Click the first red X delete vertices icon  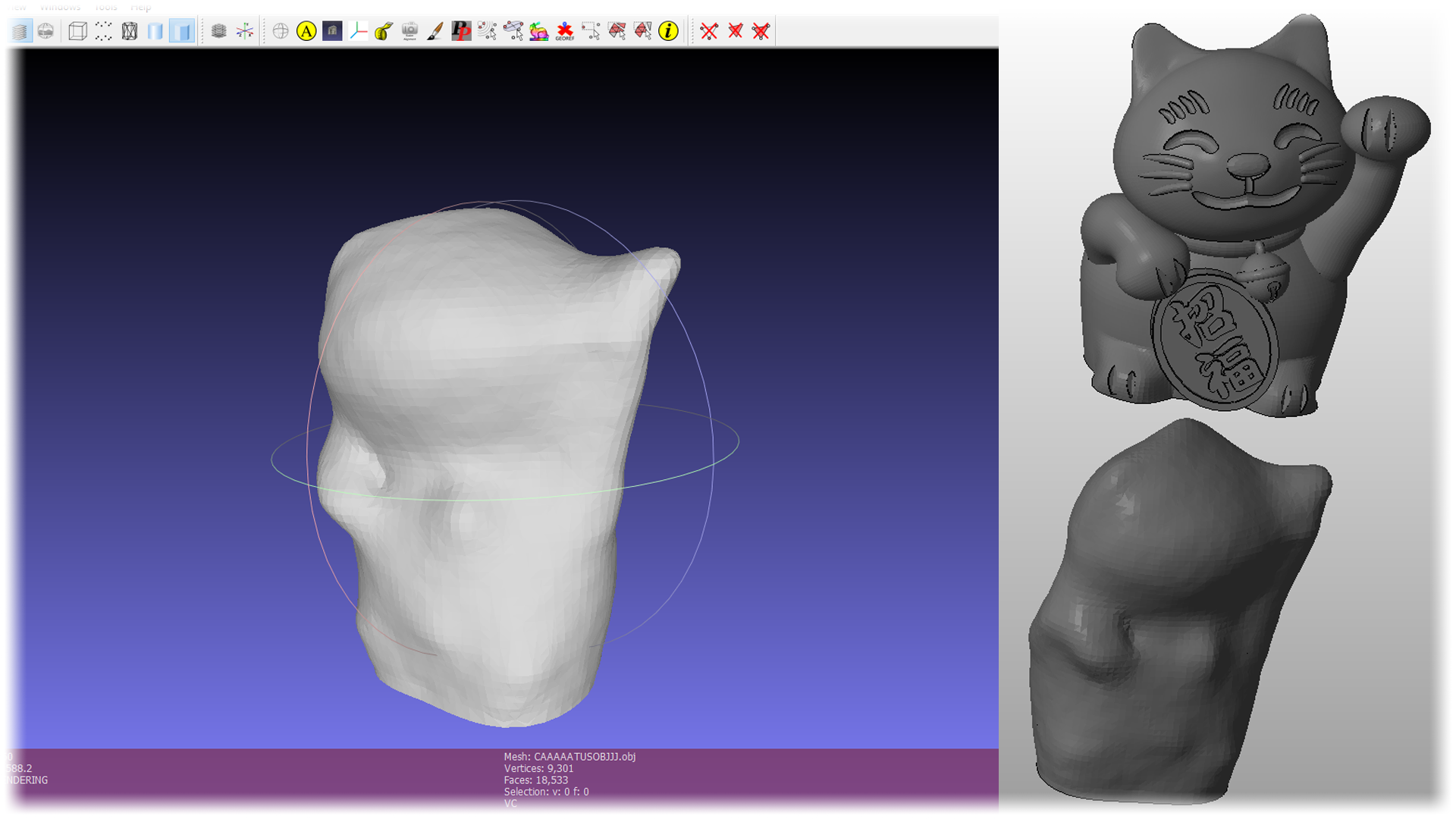click(709, 31)
